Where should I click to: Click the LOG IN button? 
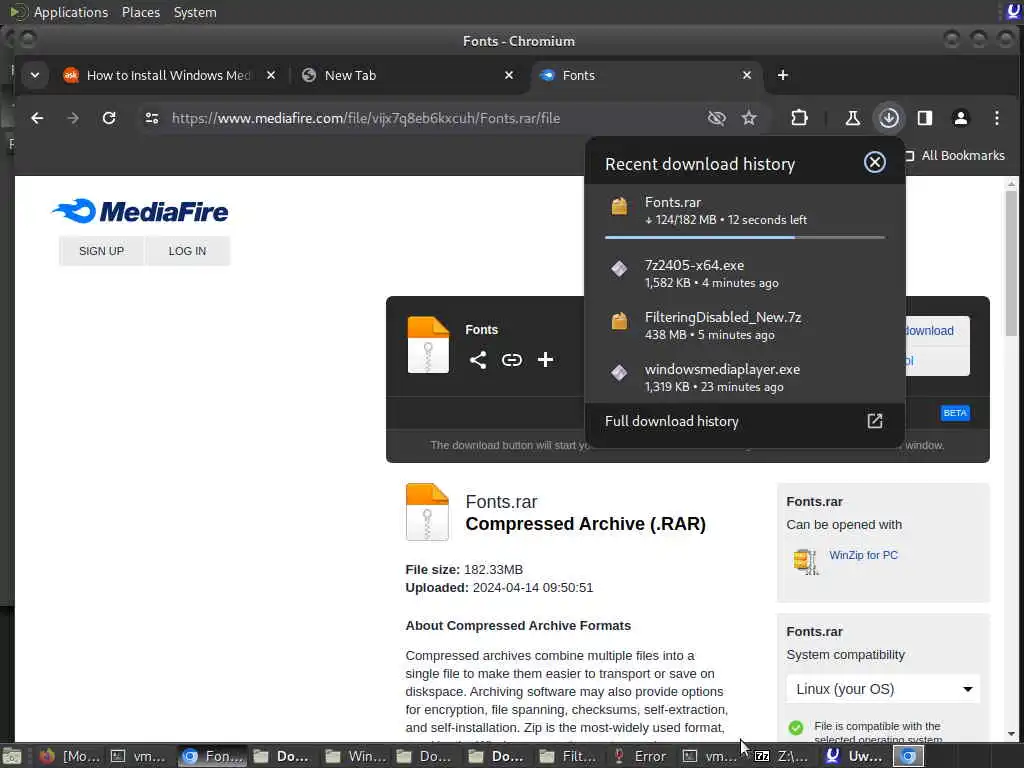click(187, 251)
